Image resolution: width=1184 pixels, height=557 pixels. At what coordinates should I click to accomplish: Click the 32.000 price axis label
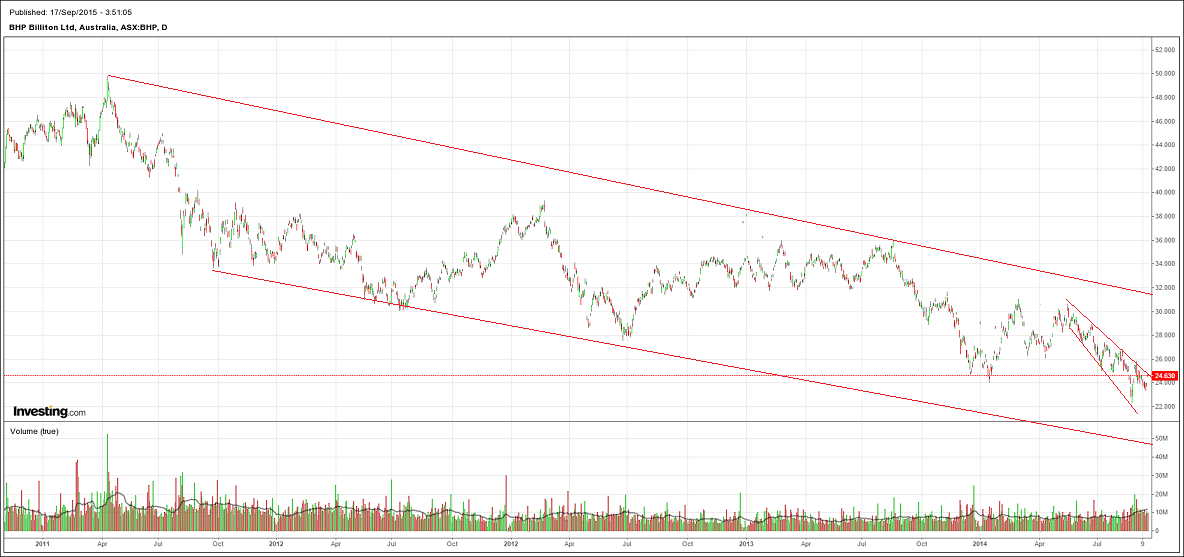(1165, 288)
